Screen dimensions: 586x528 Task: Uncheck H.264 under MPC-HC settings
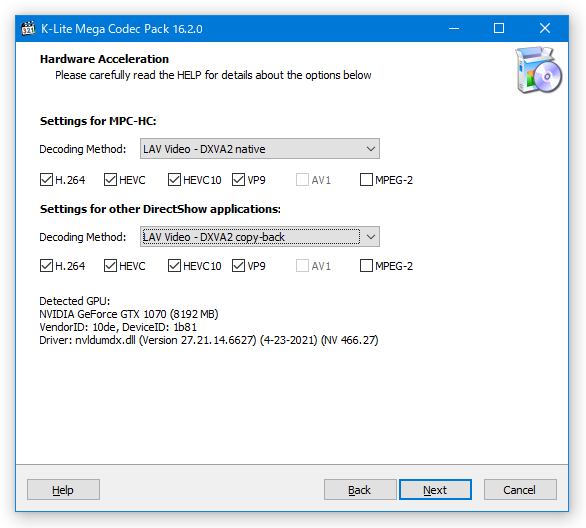coord(46,180)
